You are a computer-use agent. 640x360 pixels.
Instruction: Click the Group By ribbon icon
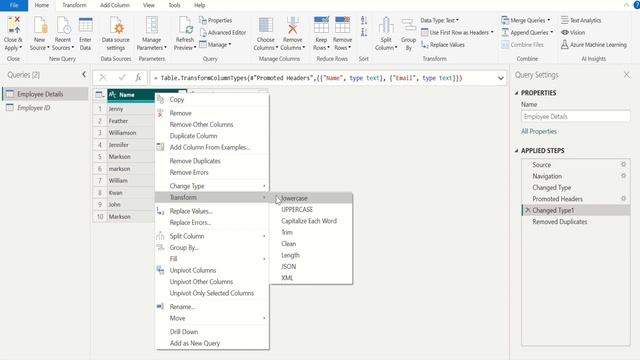(408, 26)
